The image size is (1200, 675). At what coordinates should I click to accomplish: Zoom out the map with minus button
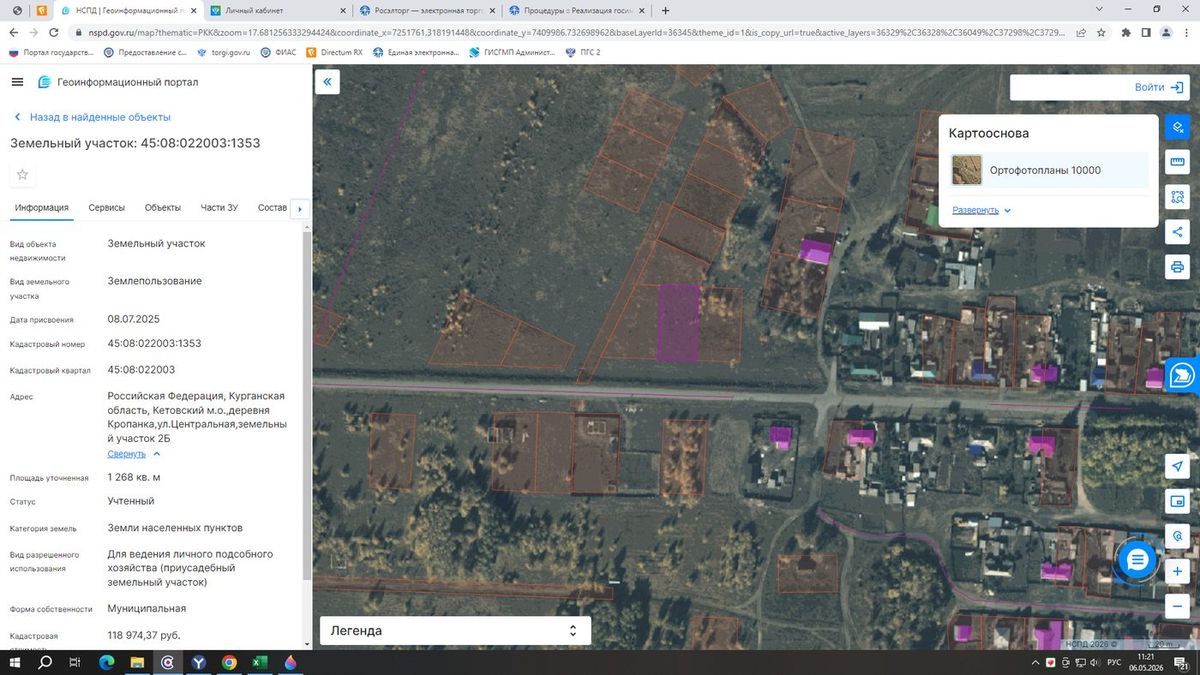pos(1177,607)
